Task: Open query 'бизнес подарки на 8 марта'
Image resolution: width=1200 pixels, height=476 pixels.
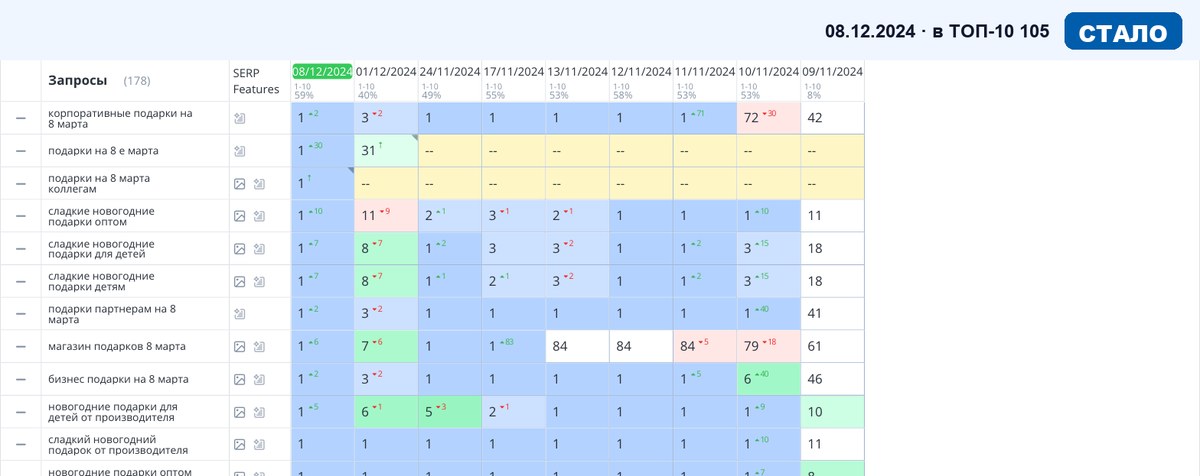Action: [118, 380]
